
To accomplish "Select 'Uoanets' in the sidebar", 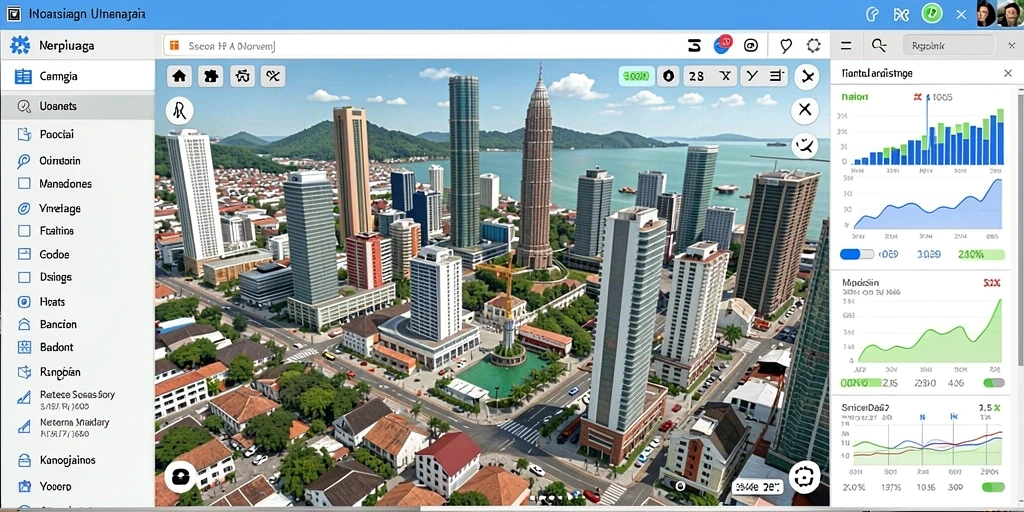I will pyautogui.click(x=77, y=106).
